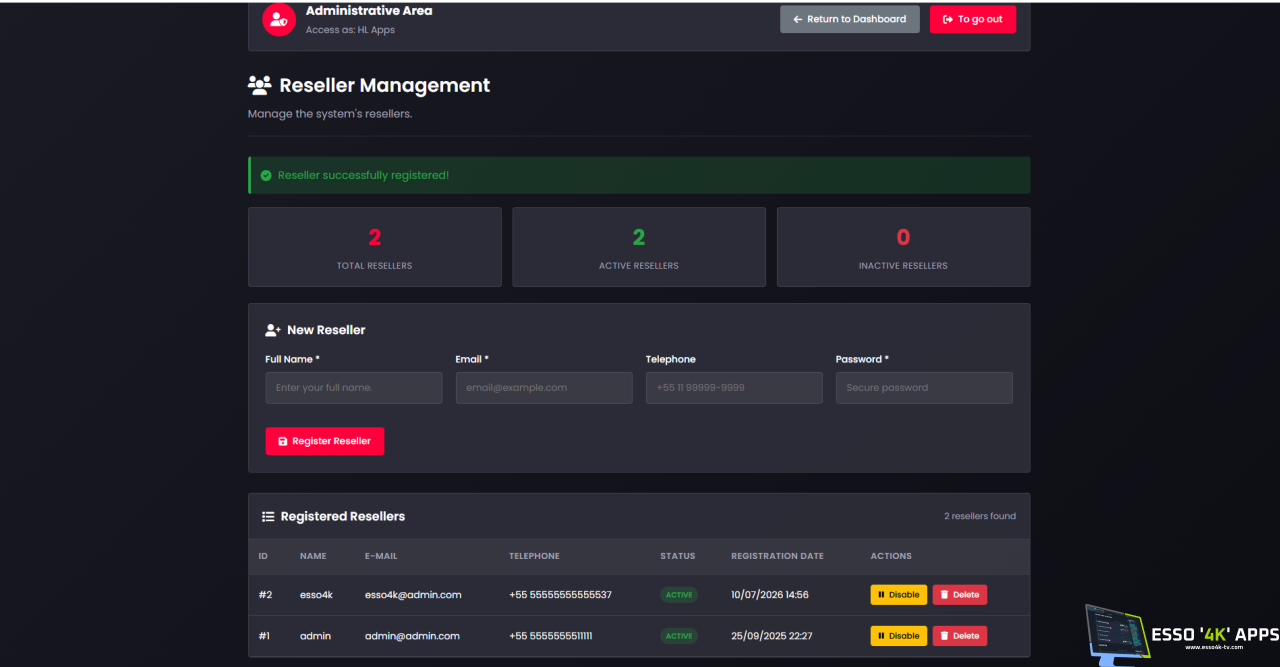The image size is (1280, 667).
Task: Click Return to Dashboard button
Action: 850,19
